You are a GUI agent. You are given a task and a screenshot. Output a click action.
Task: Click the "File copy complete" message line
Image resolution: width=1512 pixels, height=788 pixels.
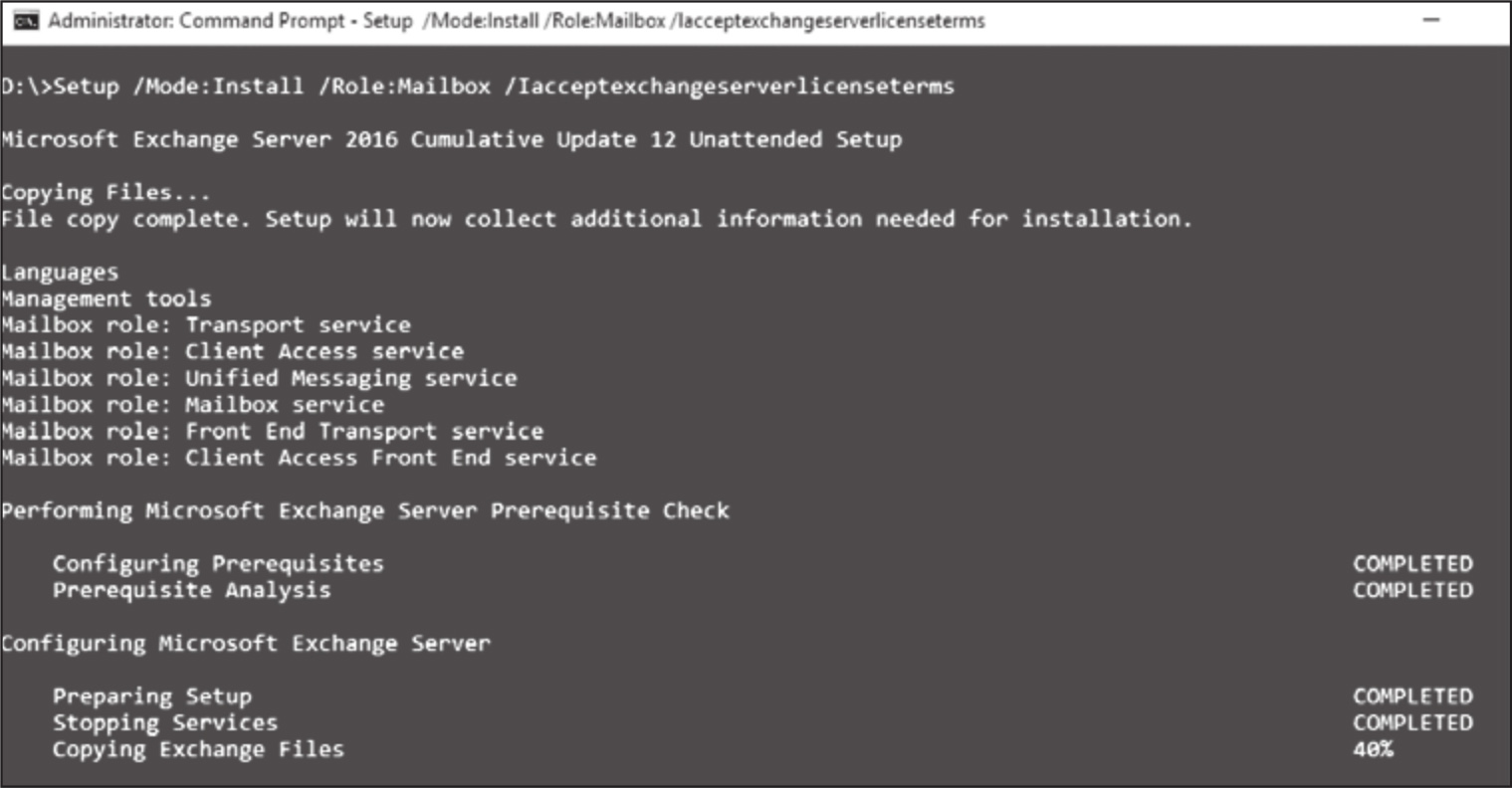(x=595, y=219)
